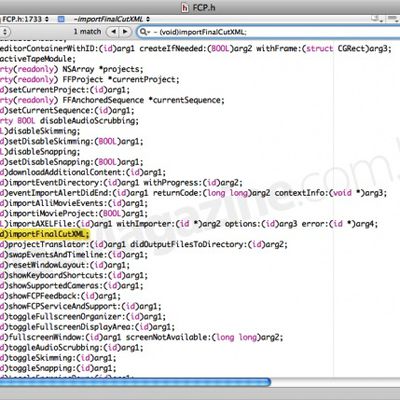Click 'NSArray *projects;' property line

72,69
